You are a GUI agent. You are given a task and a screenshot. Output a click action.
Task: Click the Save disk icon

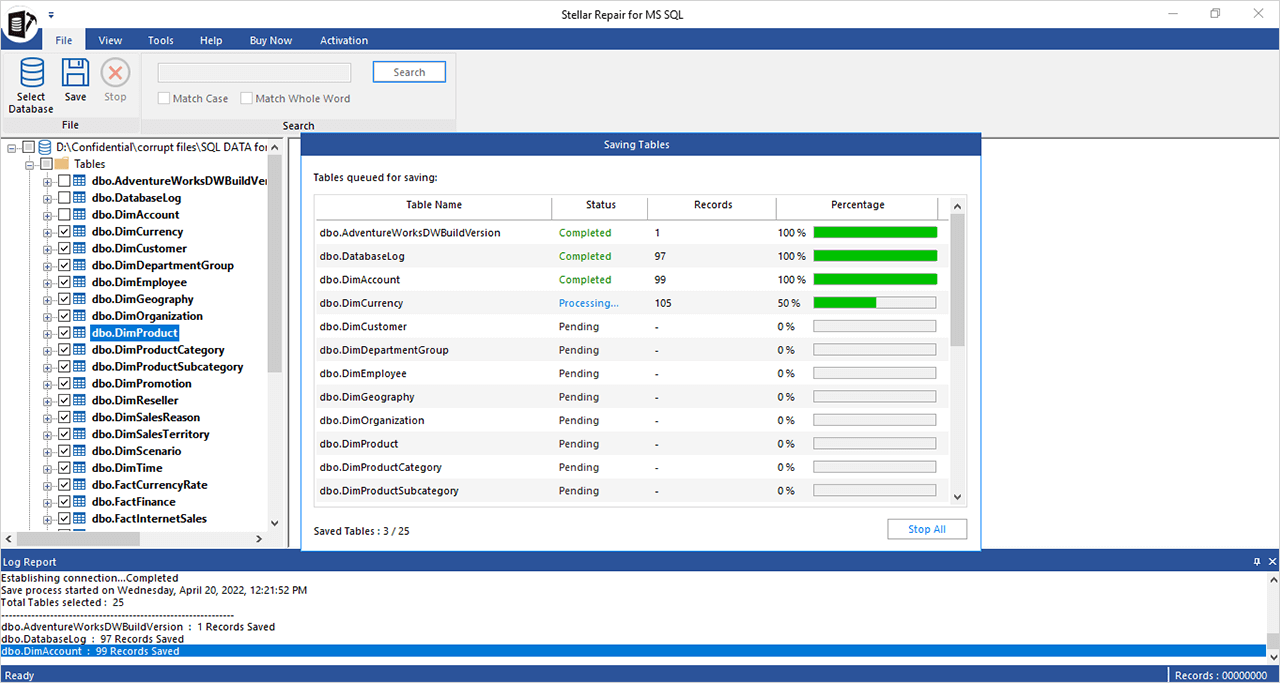76,73
